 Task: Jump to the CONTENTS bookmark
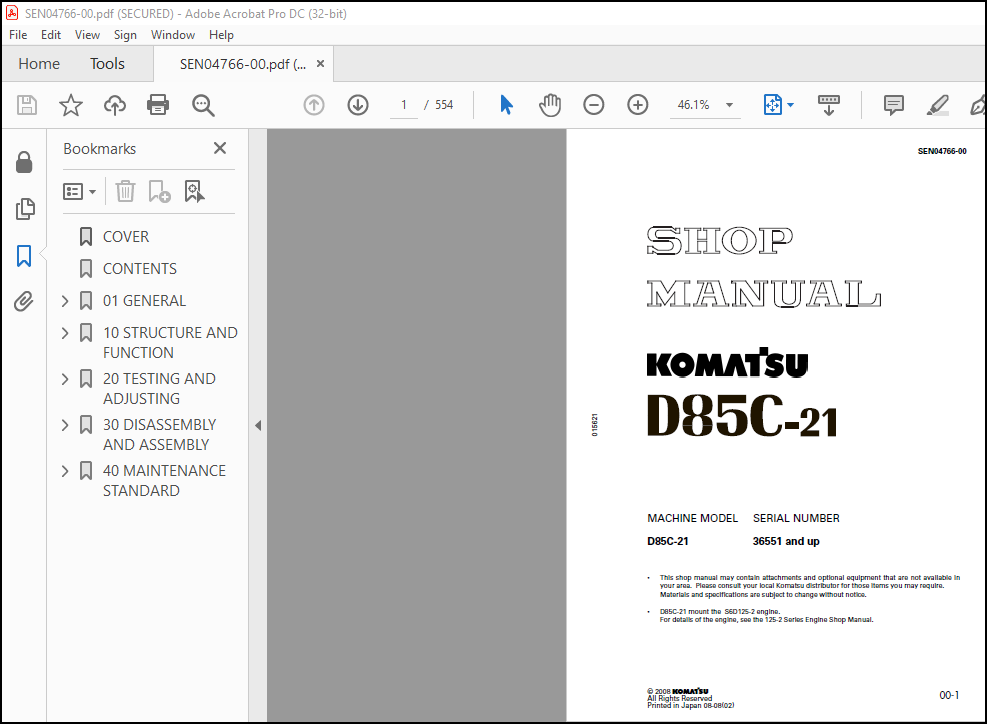coord(140,269)
